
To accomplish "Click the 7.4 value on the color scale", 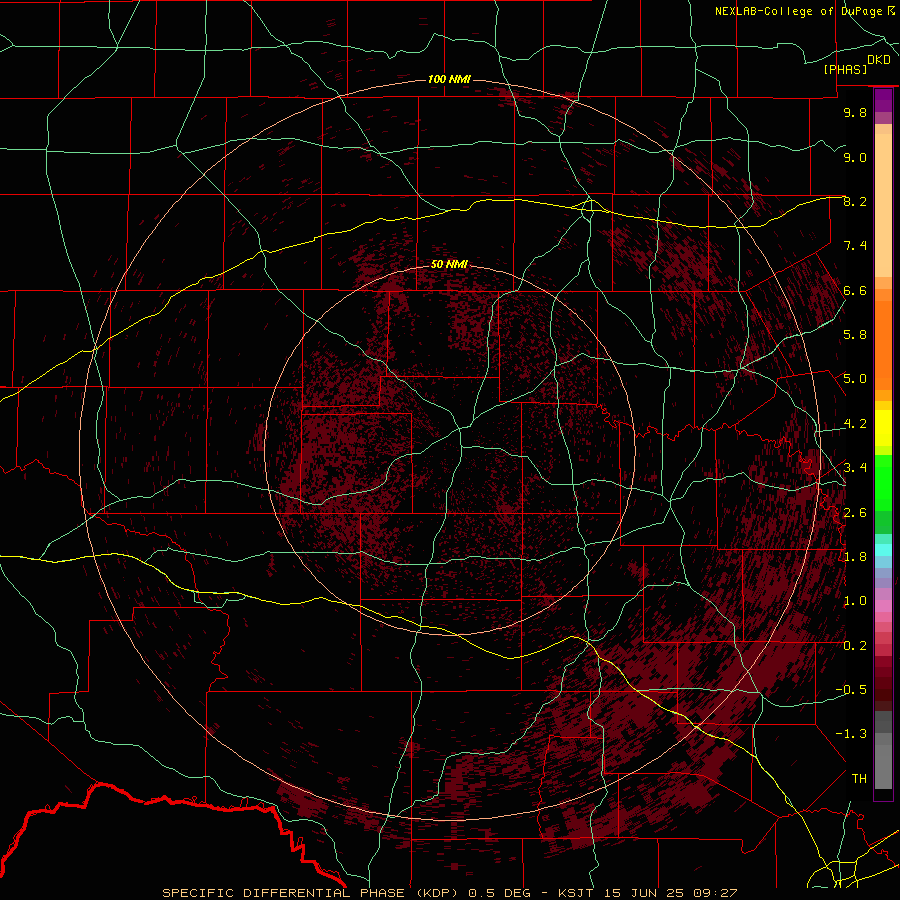I will click(855, 246).
